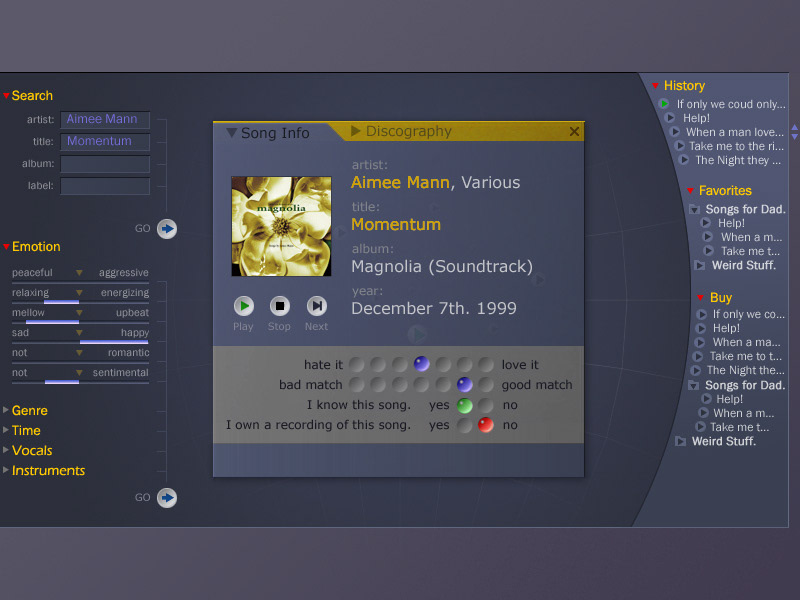The image size is (800, 600).
Task: Open the Aimee Mann artist link
Action: click(401, 182)
